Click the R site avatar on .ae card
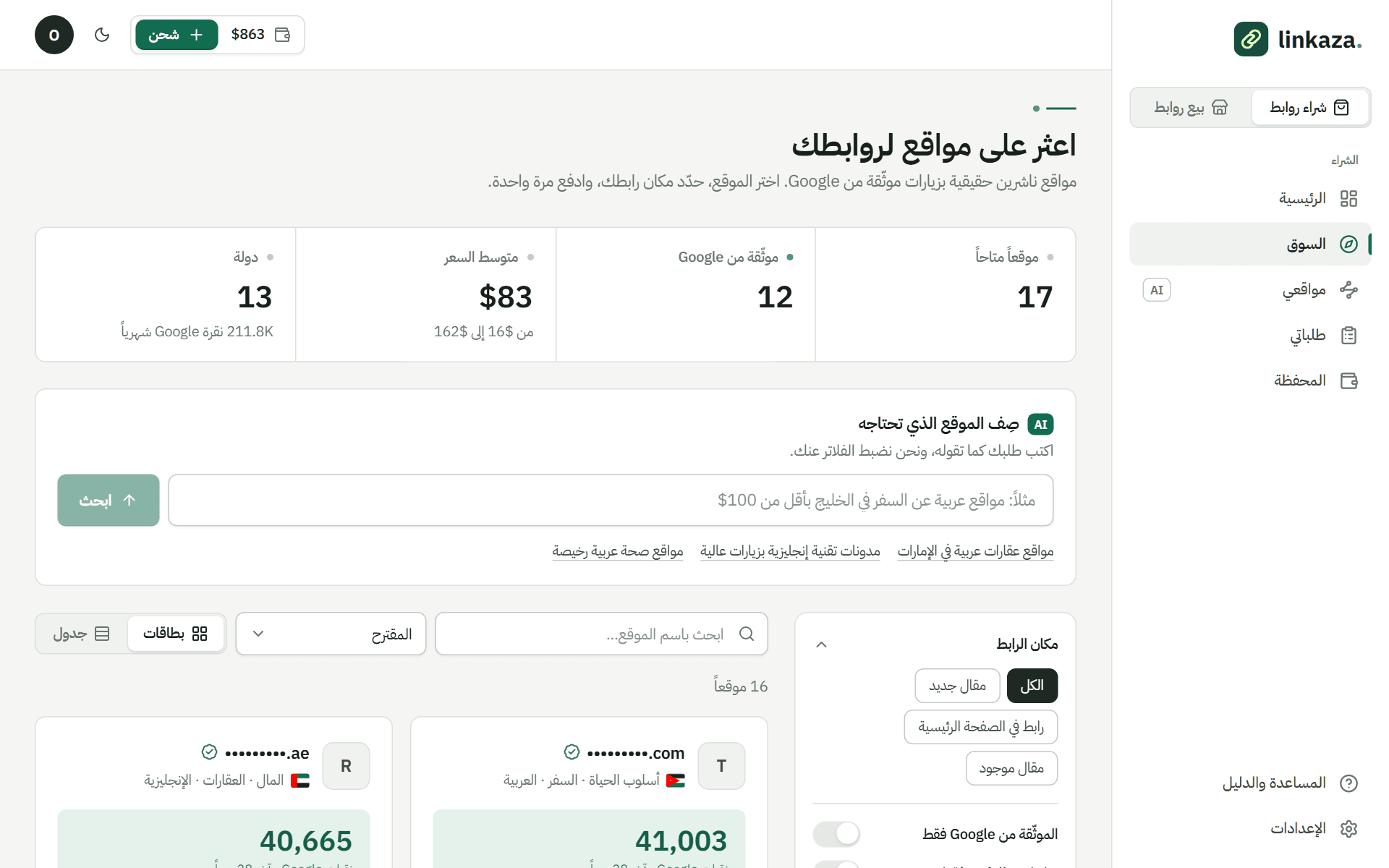The width and height of the screenshot is (1389, 868). 346,766
